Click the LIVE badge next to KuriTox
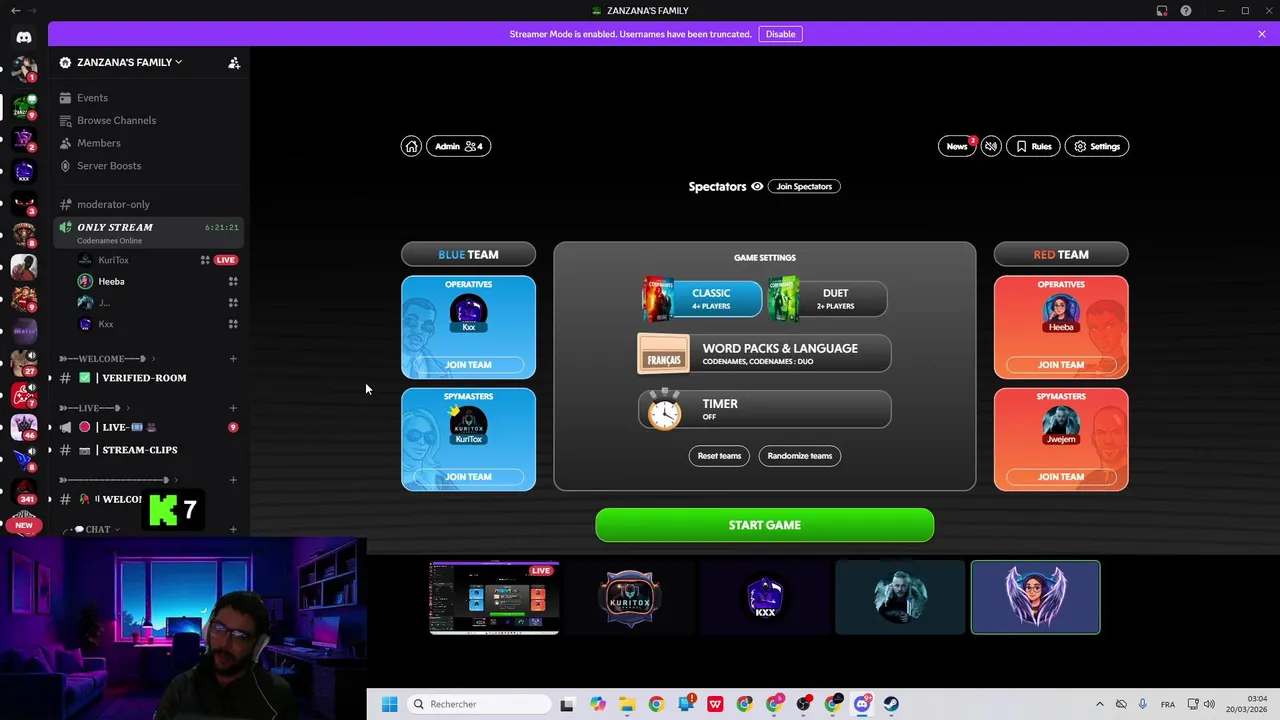Screen dimensions: 1280x720 pyautogui.click(x=226, y=260)
